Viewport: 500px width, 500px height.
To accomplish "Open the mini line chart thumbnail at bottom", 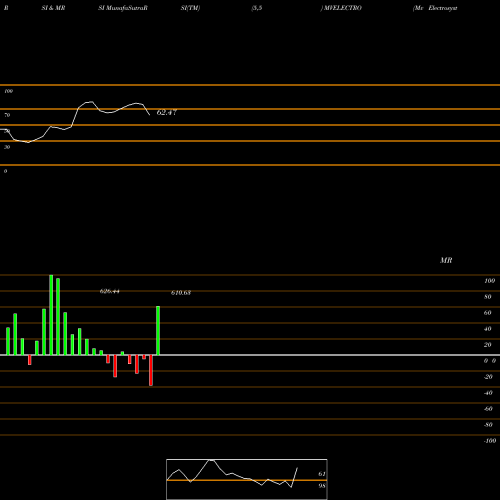I will (x=247, y=479).
